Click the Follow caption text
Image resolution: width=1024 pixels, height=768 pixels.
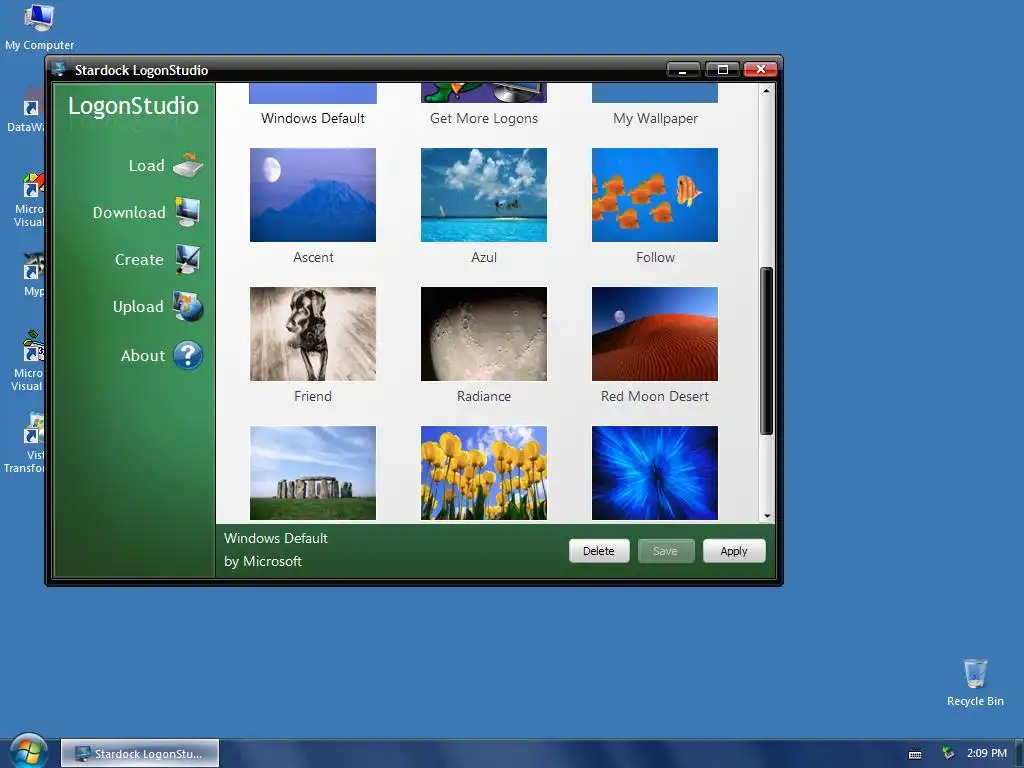655,257
